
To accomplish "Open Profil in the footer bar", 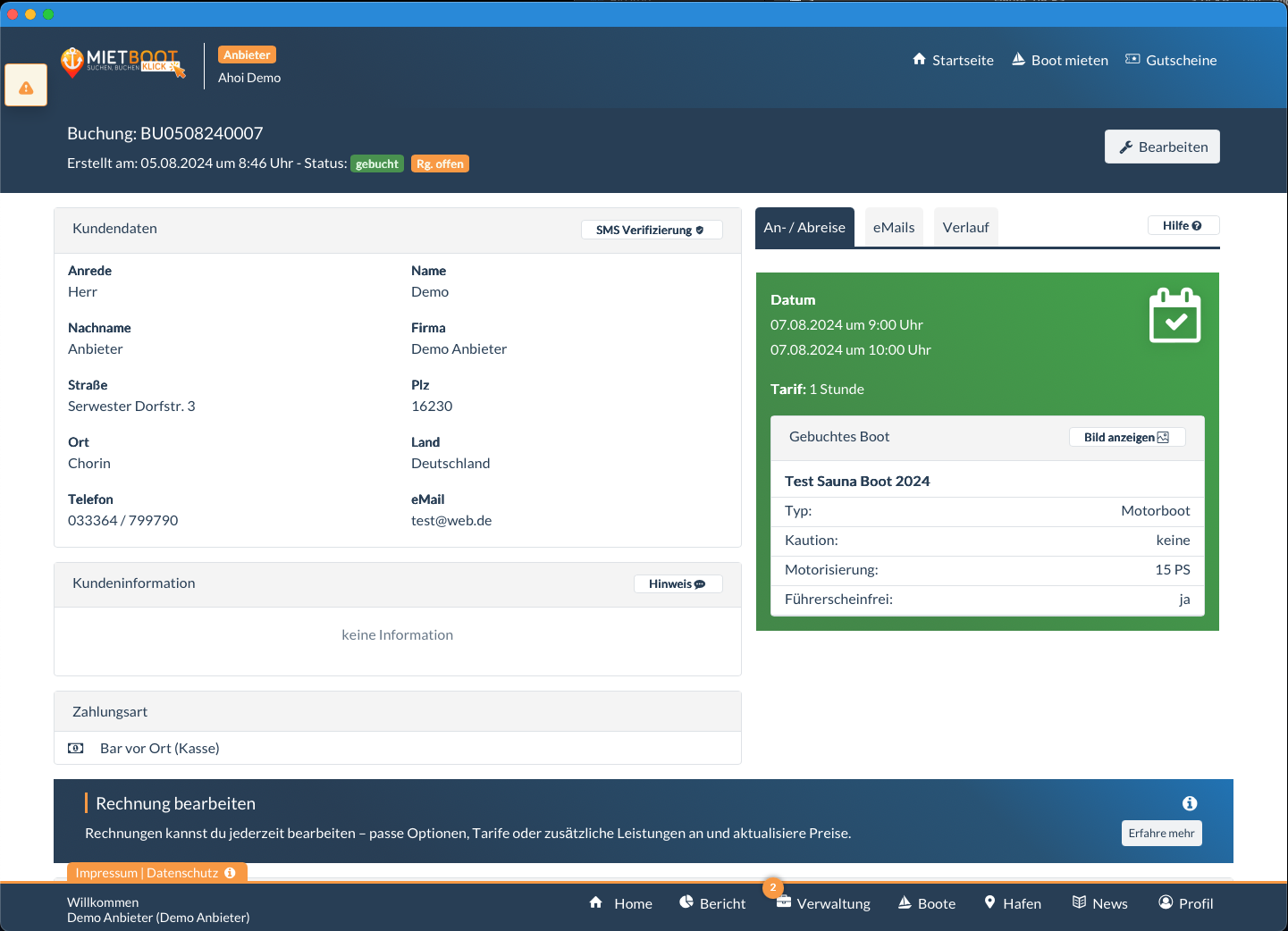I will [x=1185, y=903].
